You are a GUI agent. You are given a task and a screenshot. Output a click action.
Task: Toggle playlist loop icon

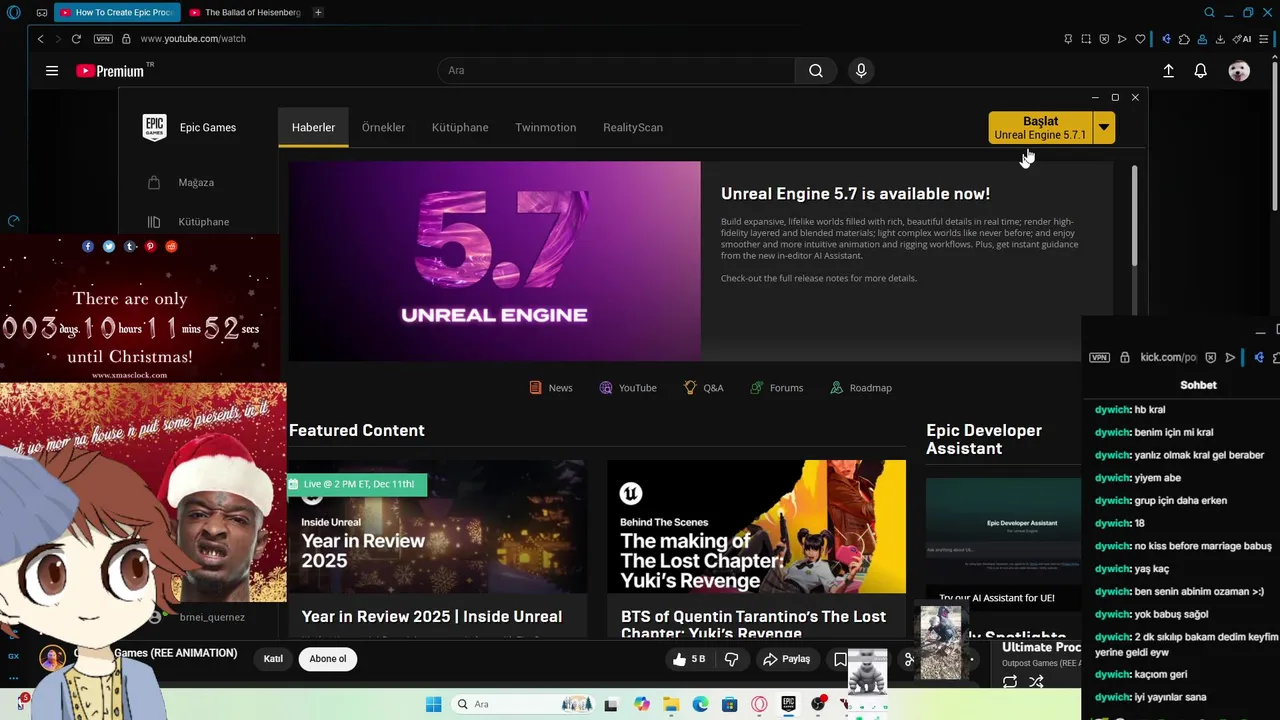pos(1010,682)
